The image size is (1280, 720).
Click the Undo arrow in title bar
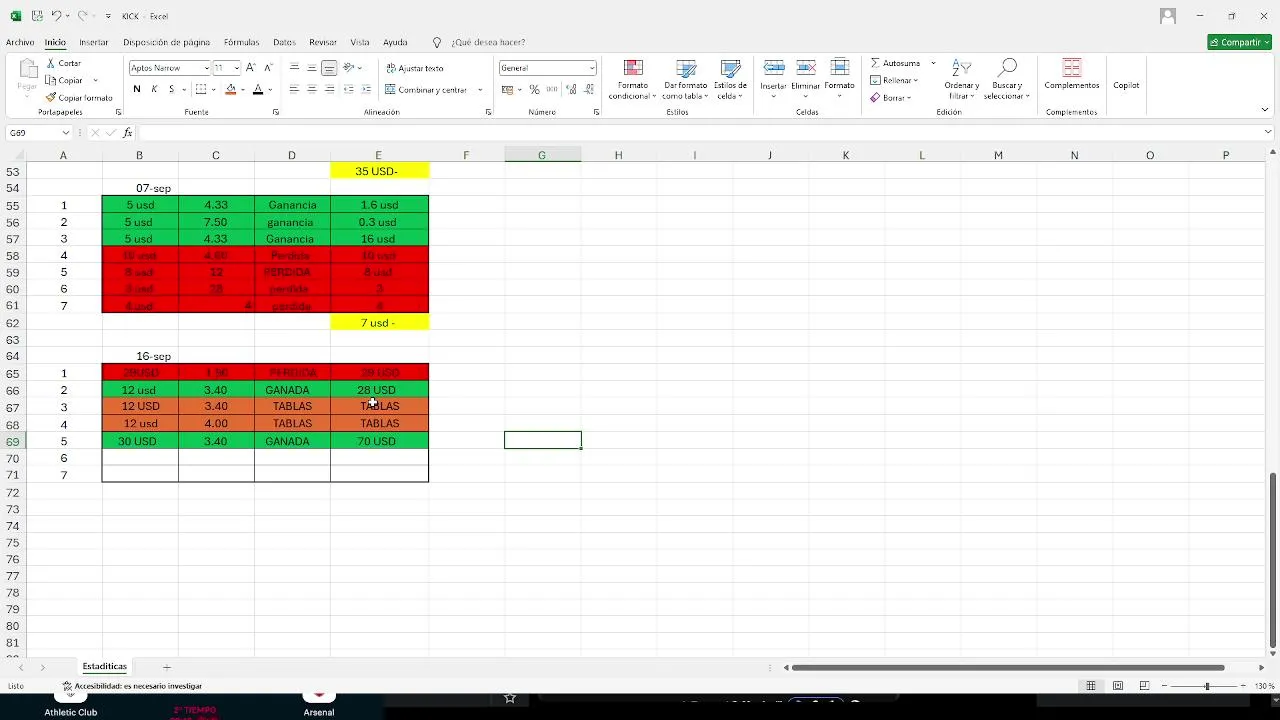57,16
